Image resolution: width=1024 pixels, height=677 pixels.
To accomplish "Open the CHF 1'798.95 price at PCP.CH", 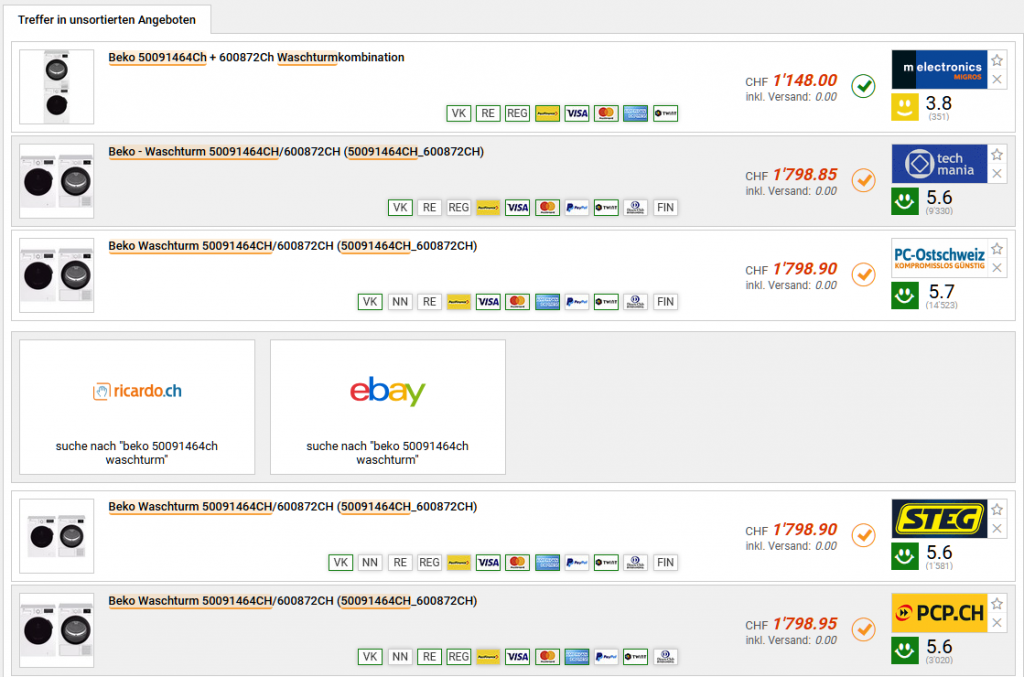I will click(x=804, y=623).
